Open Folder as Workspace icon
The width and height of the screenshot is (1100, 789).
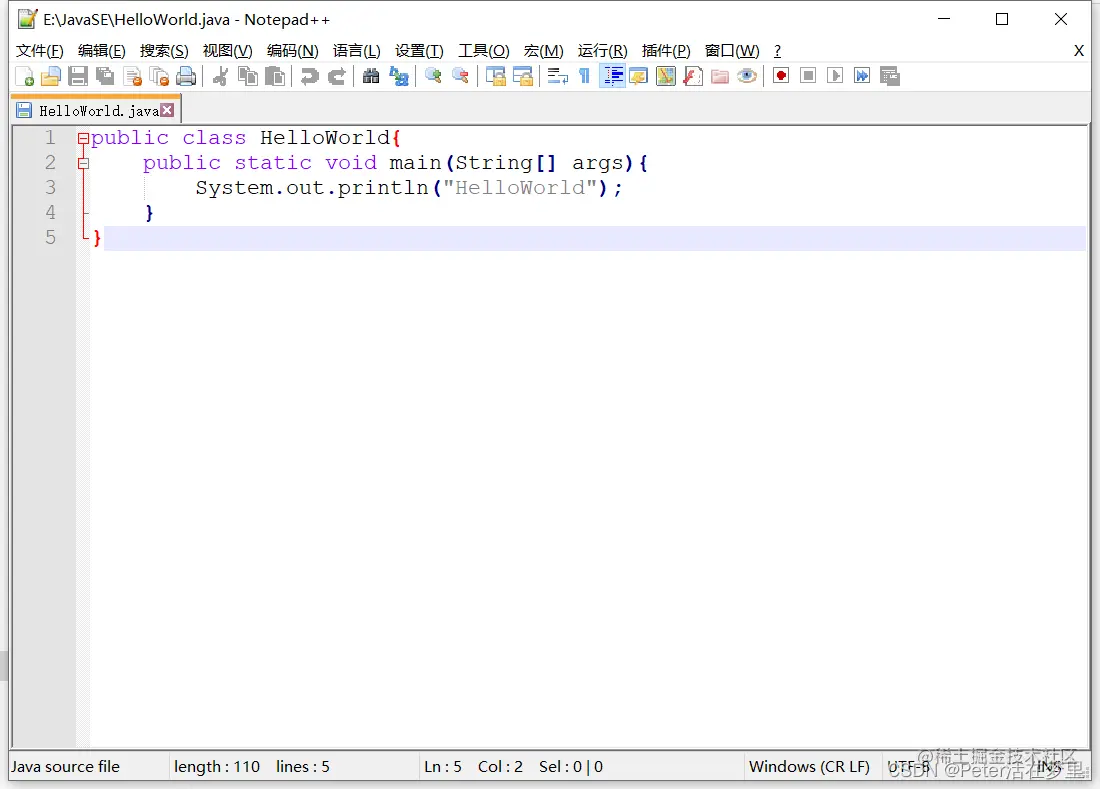720,76
